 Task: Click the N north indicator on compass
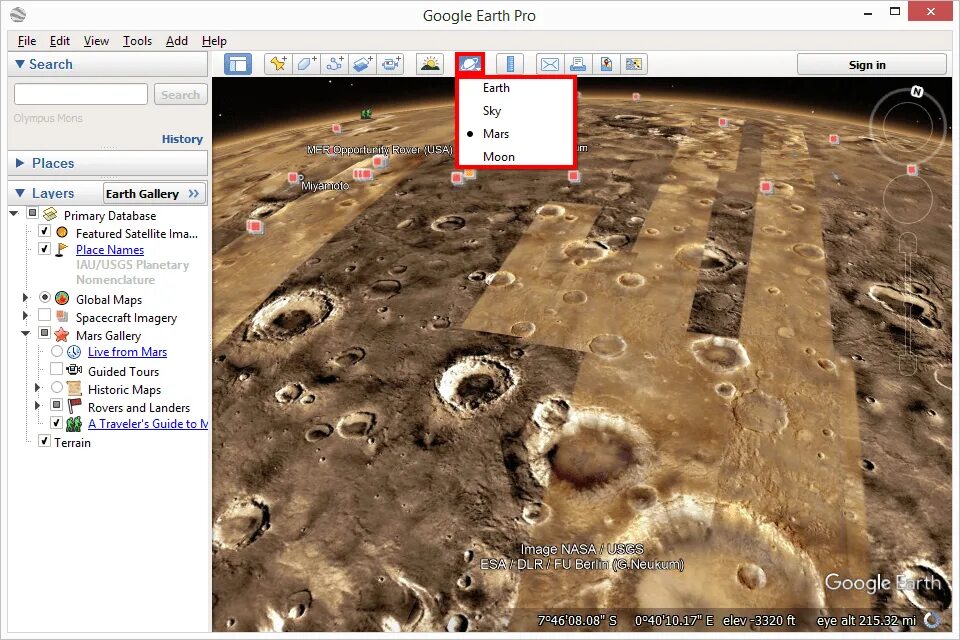pos(917,92)
